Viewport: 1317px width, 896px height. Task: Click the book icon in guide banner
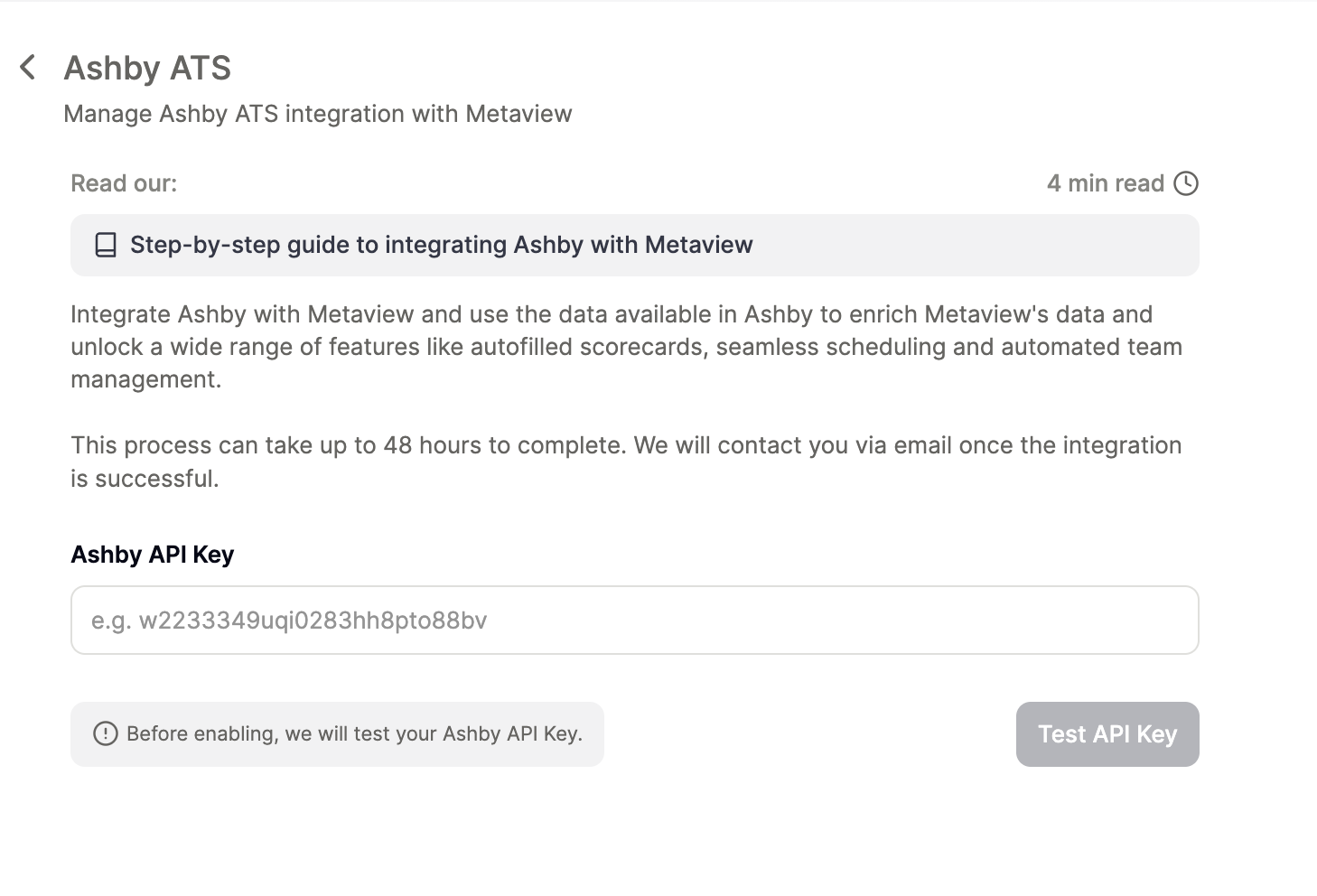click(x=106, y=245)
